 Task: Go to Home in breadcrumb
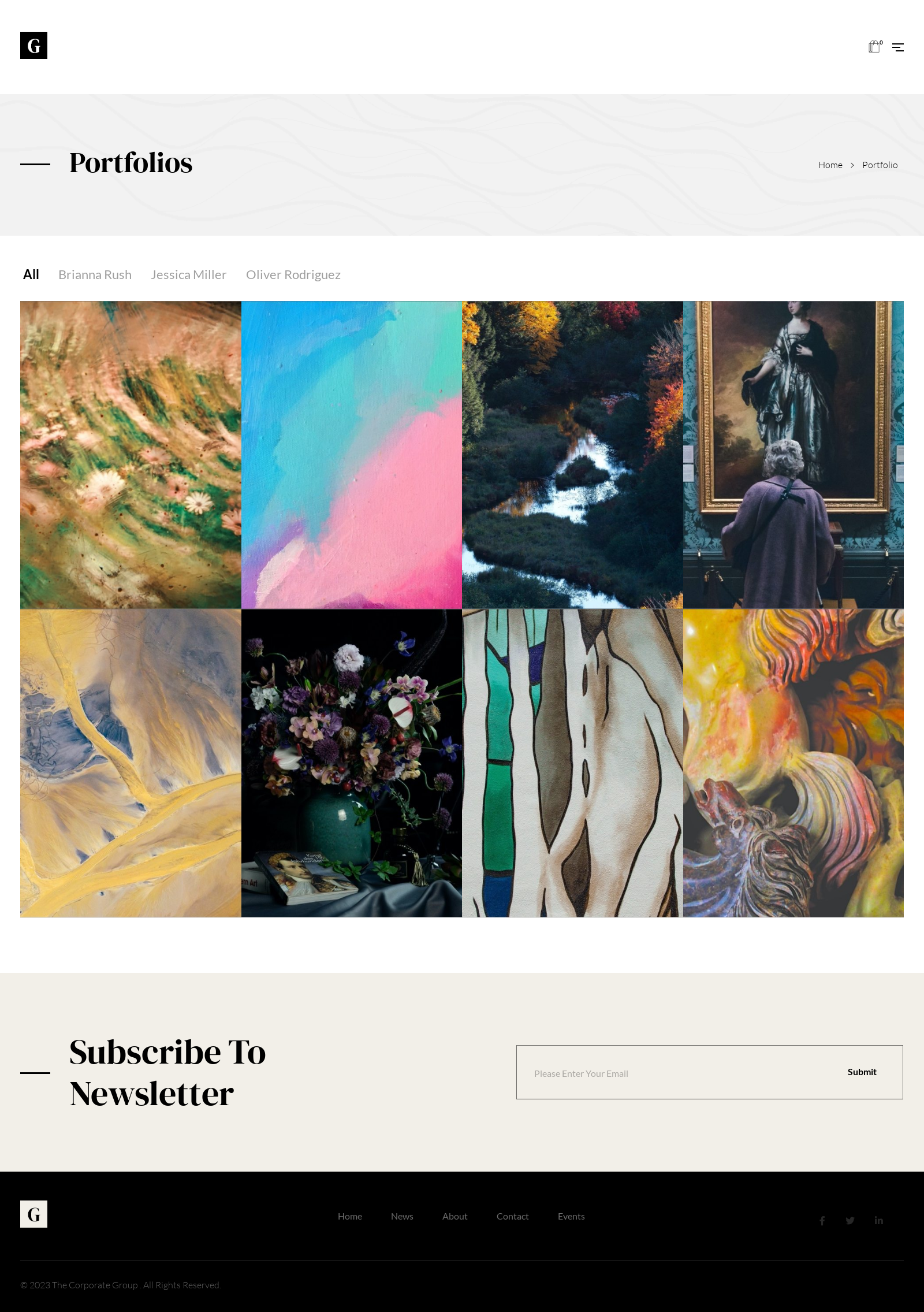[830, 165]
